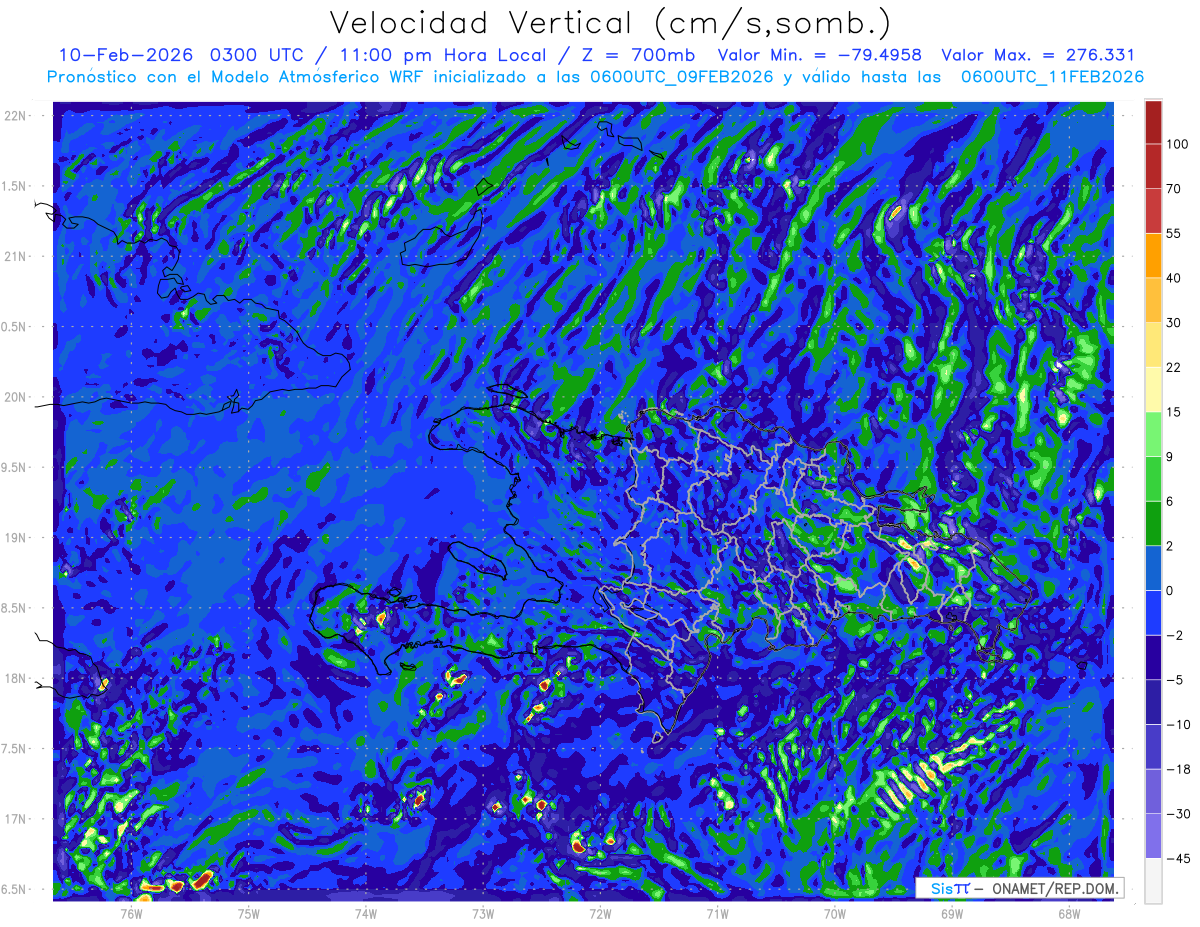Click the violet swatch between -45 and -30
Viewport: 1200px width, 927px height.
pos(1153,835)
